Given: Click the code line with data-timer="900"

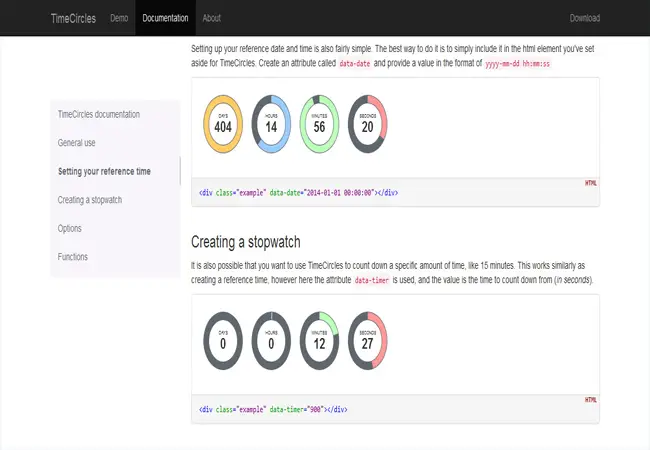Looking at the screenshot, I should click(x=273, y=409).
